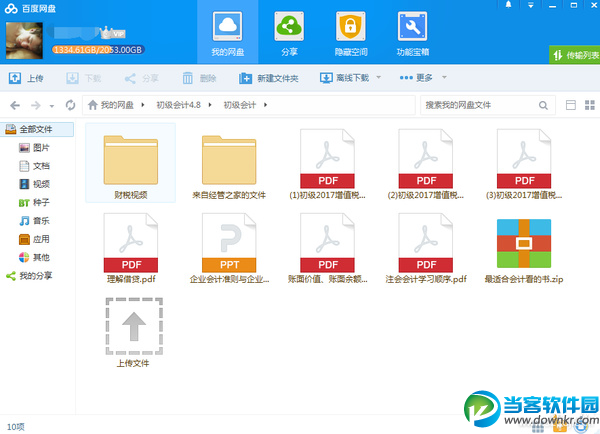
Task: Open the 传输列表 panel
Action: [x=575, y=55]
